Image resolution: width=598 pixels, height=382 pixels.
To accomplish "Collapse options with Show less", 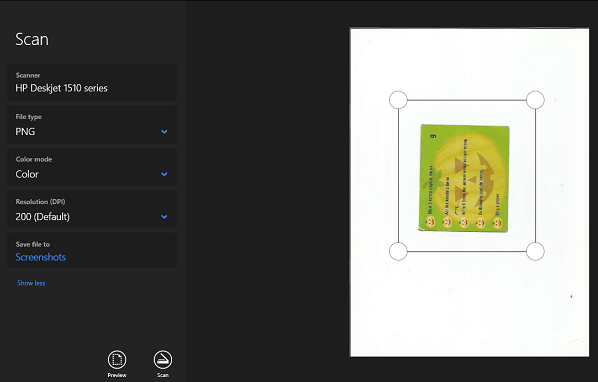I will click(x=31, y=283).
